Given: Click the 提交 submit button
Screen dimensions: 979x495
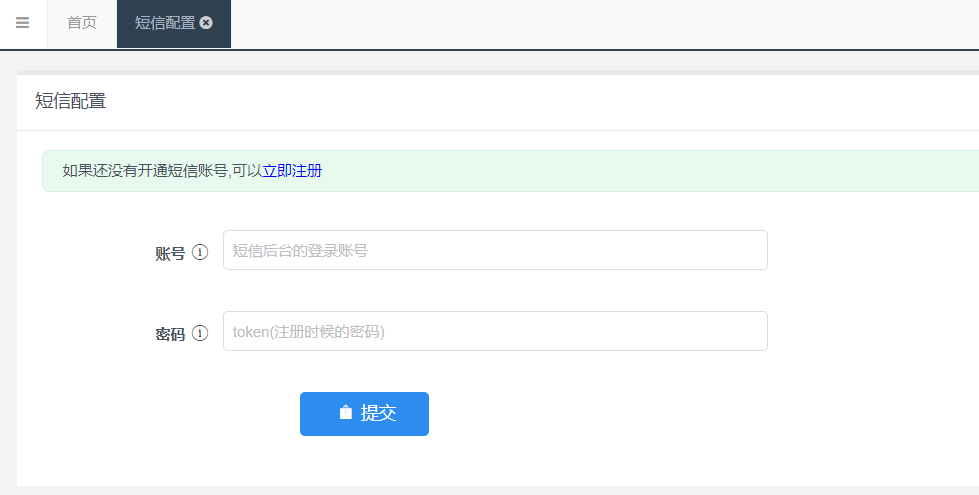Looking at the screenshot, I should point(364,414).
